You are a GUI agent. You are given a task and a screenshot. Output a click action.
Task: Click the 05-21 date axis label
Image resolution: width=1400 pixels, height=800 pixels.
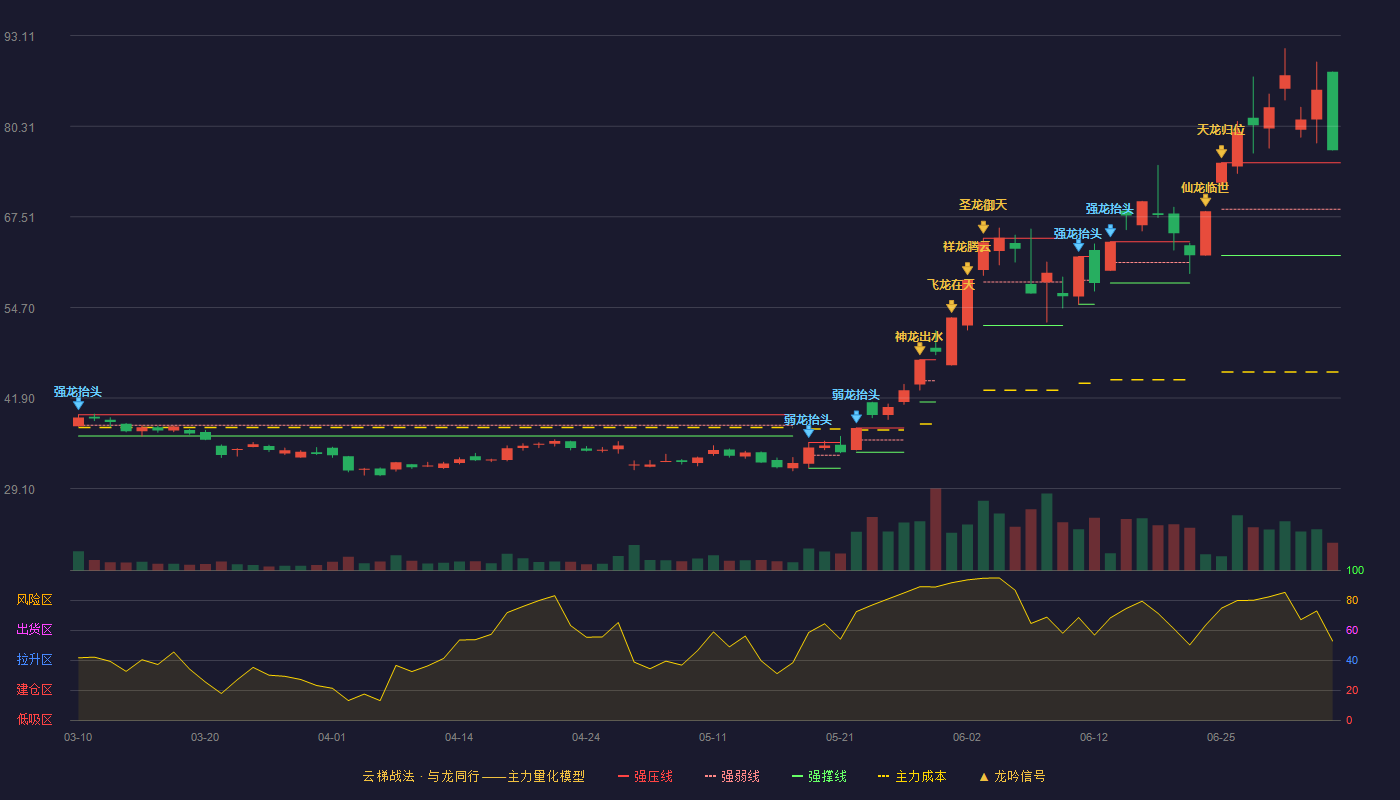pos(840,737)
